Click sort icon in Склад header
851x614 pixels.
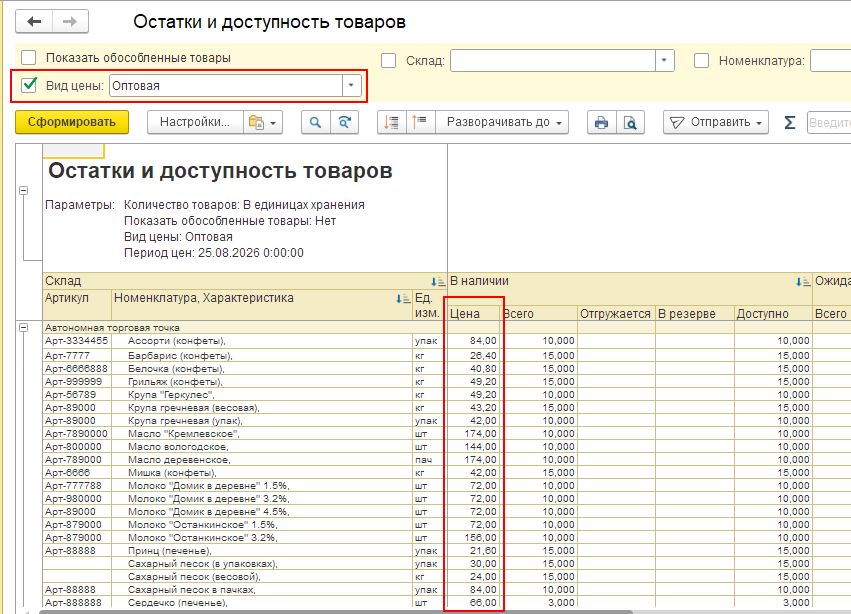437,281
